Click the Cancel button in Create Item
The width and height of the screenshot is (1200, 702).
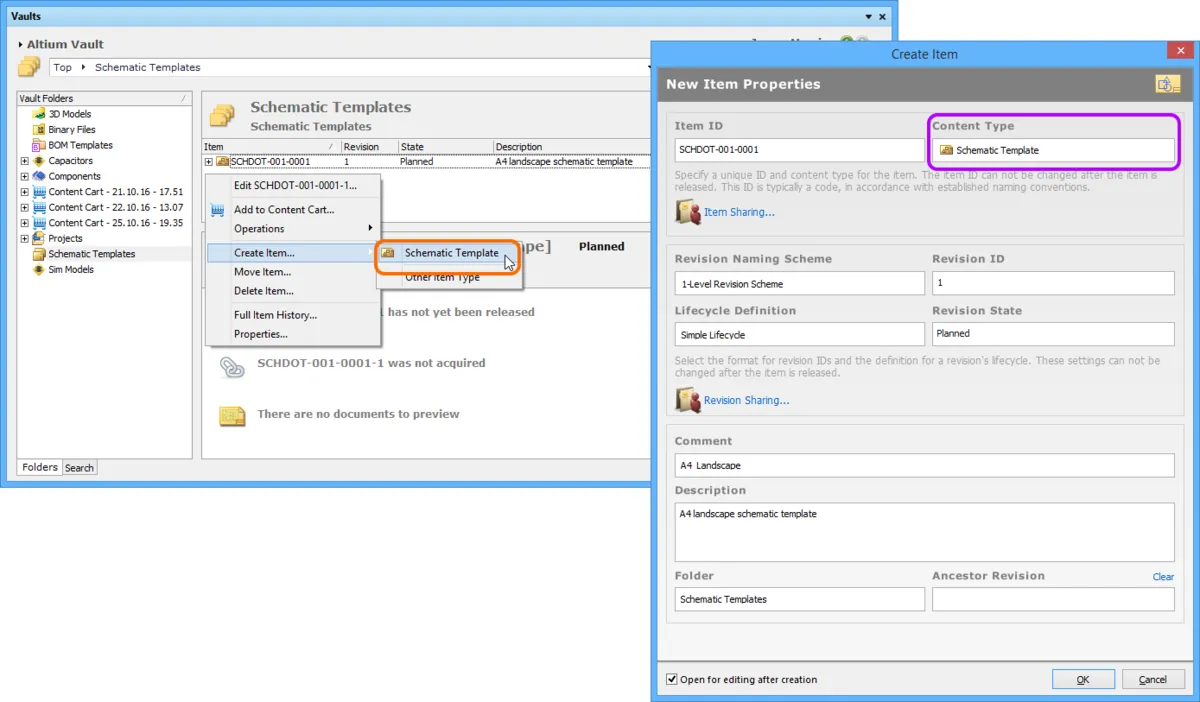coord(1153,679)
